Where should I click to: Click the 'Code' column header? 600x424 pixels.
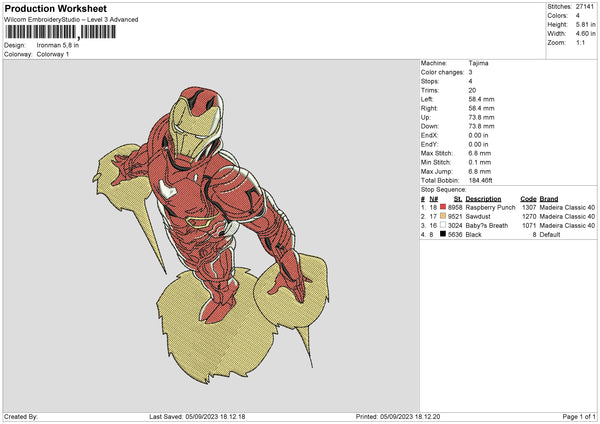pos(528,199)
